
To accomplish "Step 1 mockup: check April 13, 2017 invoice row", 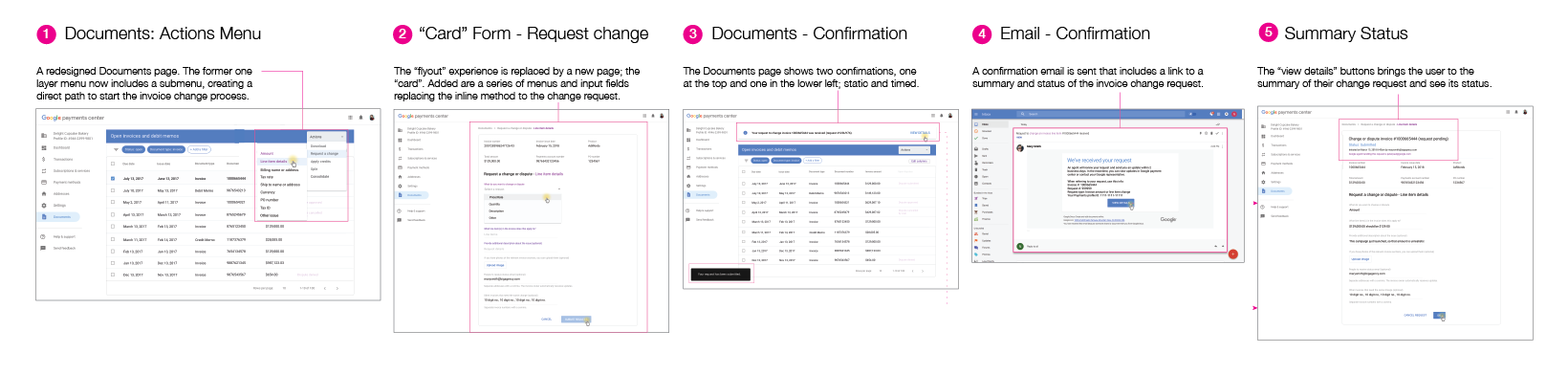I will [113, 214].
